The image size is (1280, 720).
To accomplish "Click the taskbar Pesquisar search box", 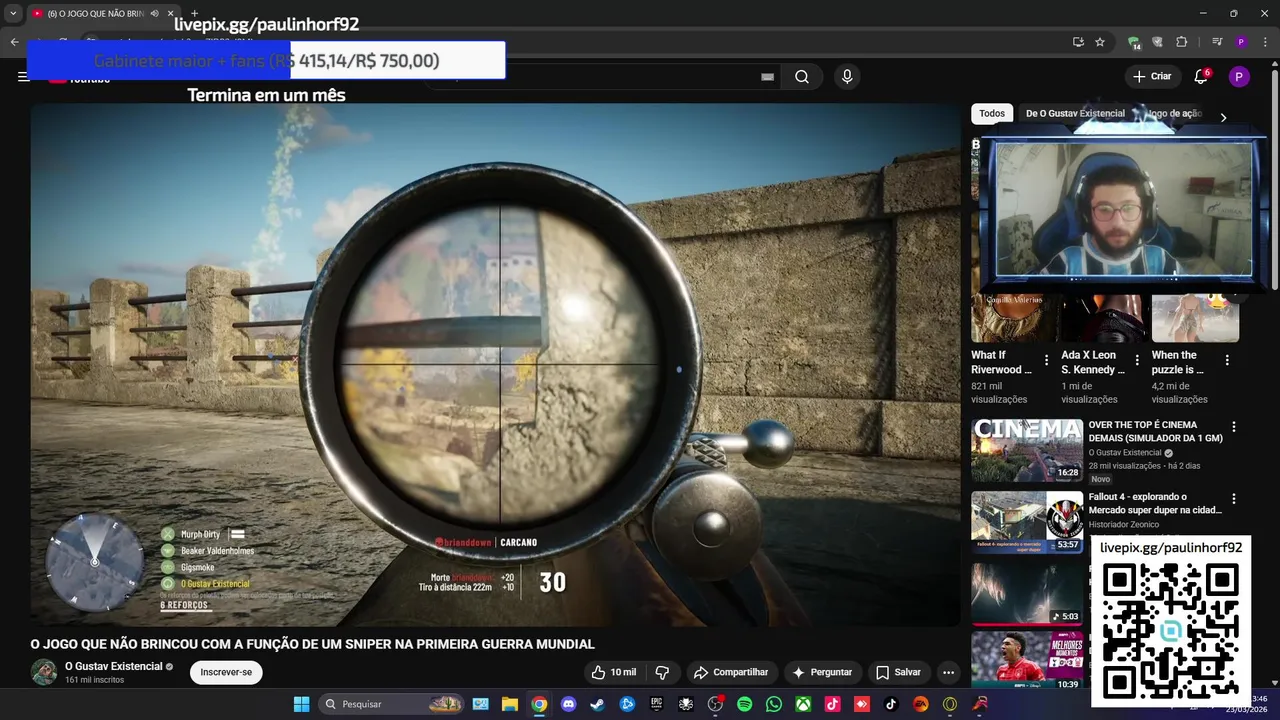I will point(392,704).
